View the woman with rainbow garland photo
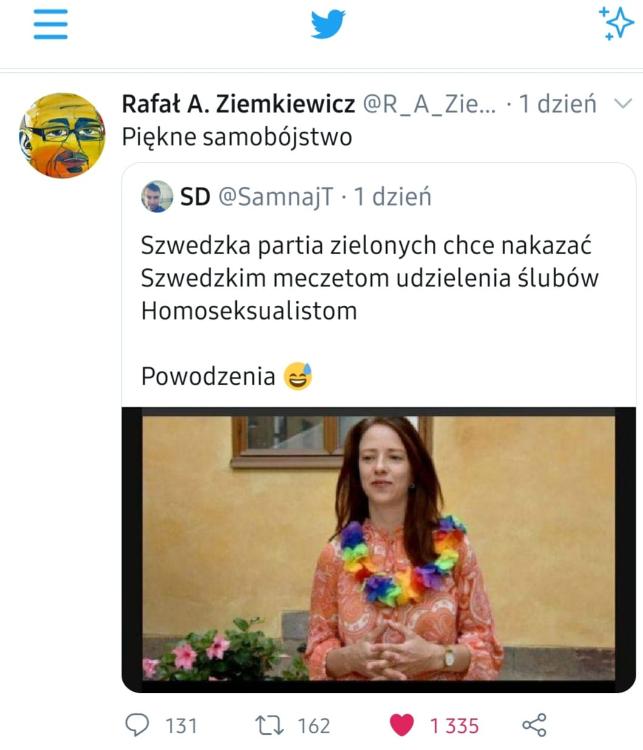This screenshot has height=750, width=643. 378,550
